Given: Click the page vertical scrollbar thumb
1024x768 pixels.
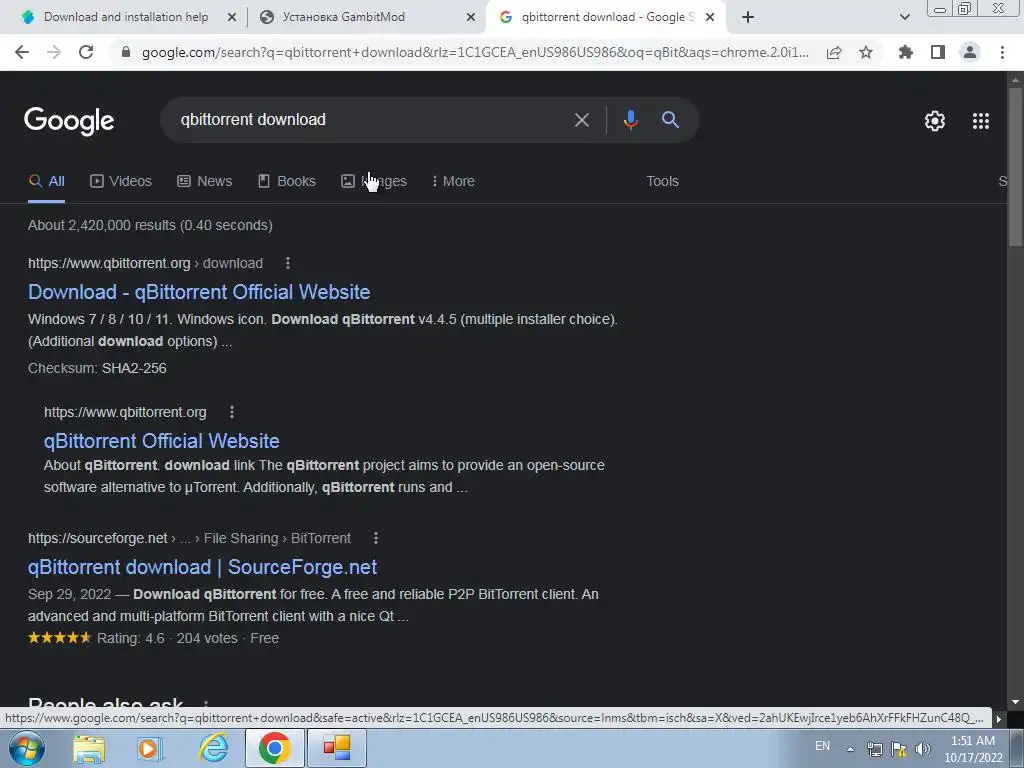Looking at the screenshot, I should (x=1015, y=167).
